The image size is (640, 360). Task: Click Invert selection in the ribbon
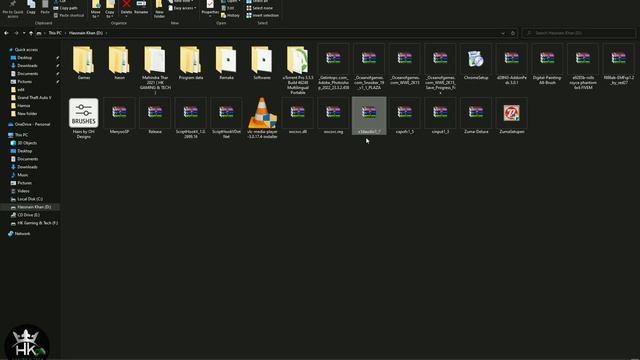pyautogui.click(x=262, y=16)
